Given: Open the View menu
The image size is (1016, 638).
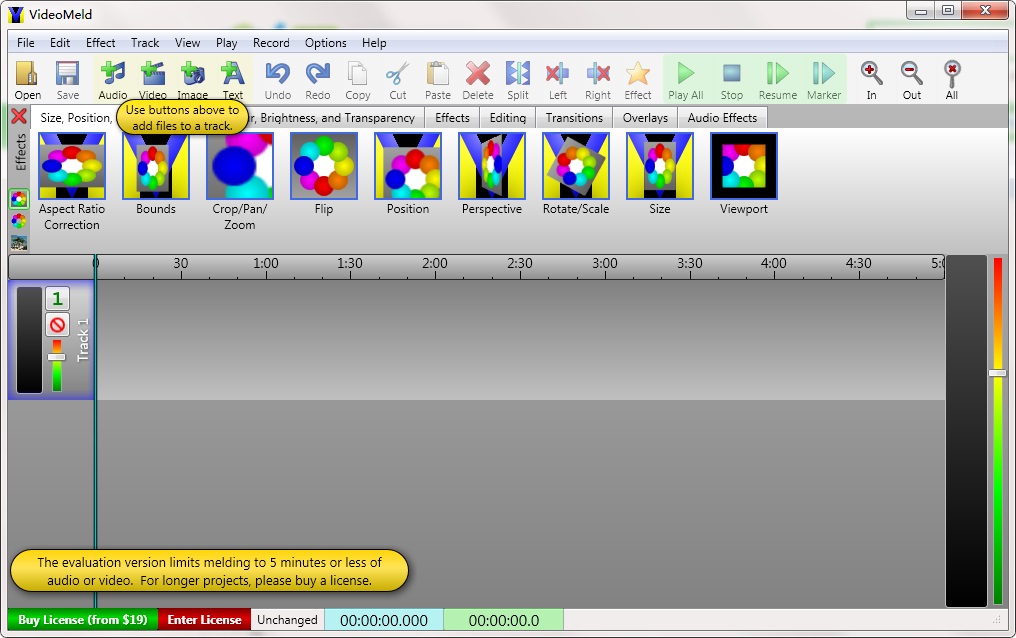Looking at the screenshot, I should [x=187, y=43].
